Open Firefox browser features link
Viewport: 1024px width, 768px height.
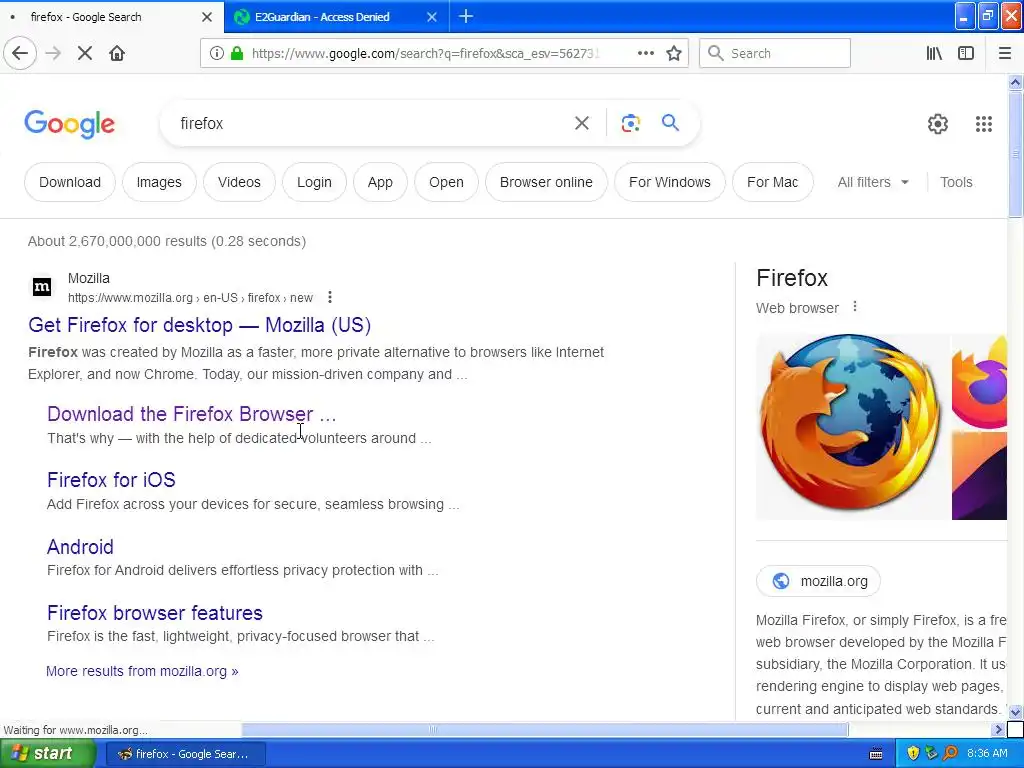[x=155, y=613]
